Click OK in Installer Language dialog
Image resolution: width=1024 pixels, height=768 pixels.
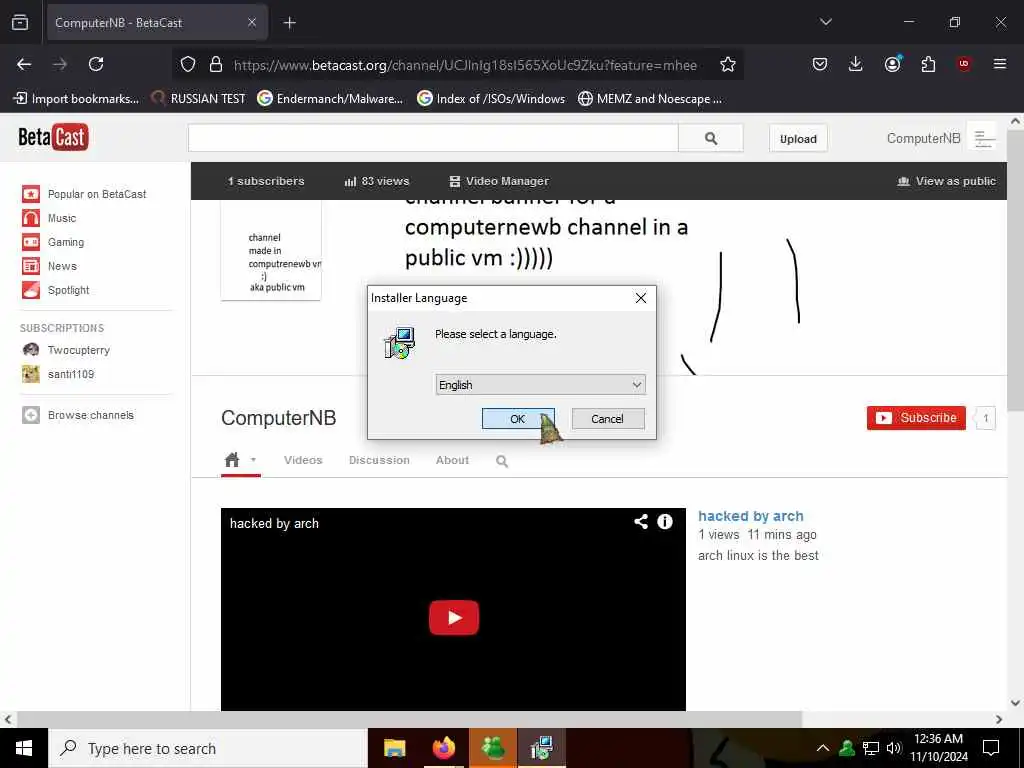pos(518,419)
